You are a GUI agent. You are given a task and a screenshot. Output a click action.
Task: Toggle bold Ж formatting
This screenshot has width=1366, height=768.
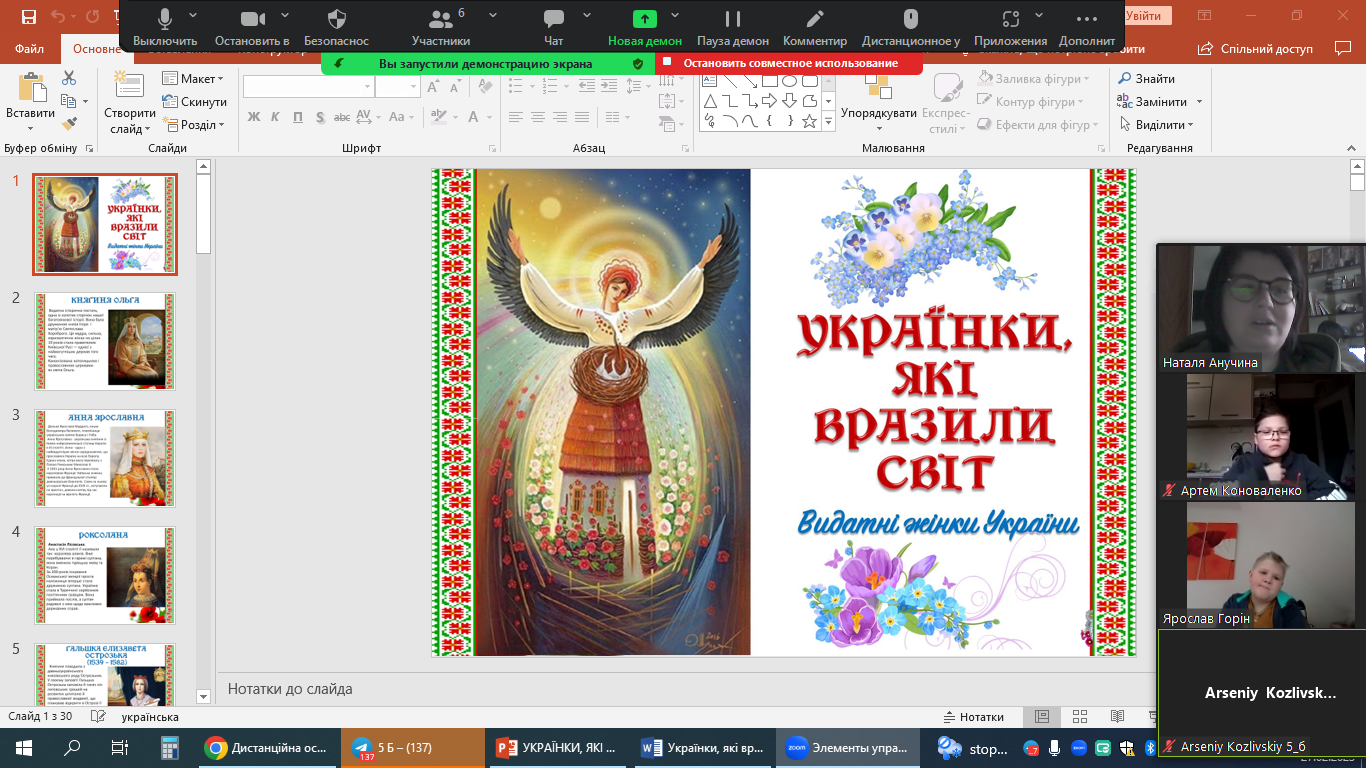254,117
